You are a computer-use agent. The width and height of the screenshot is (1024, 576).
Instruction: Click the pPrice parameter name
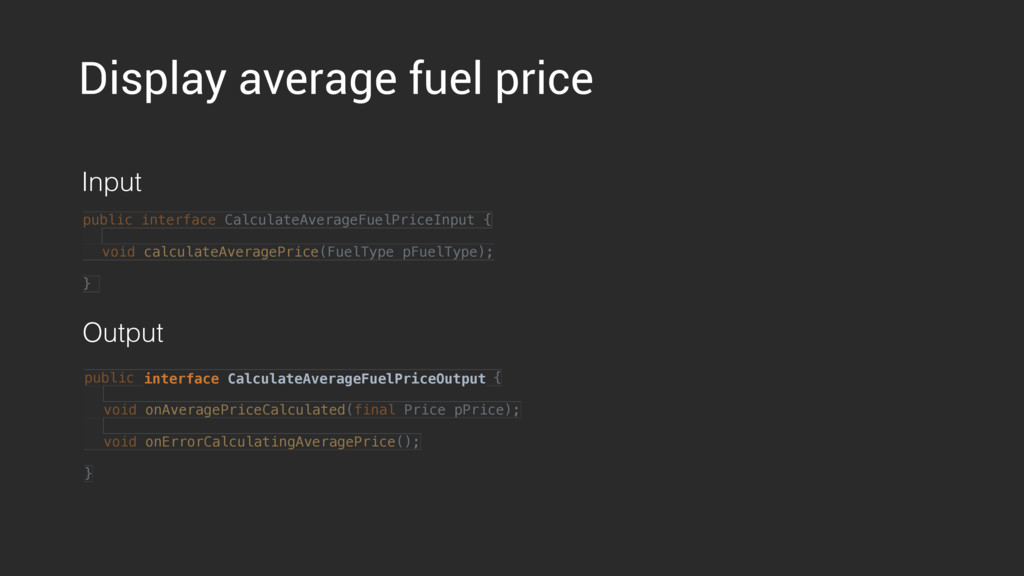pos(479,410)
